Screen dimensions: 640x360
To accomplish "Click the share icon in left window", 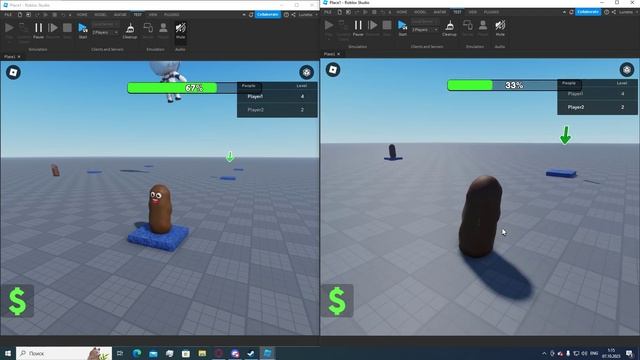I will pos(293,15).
